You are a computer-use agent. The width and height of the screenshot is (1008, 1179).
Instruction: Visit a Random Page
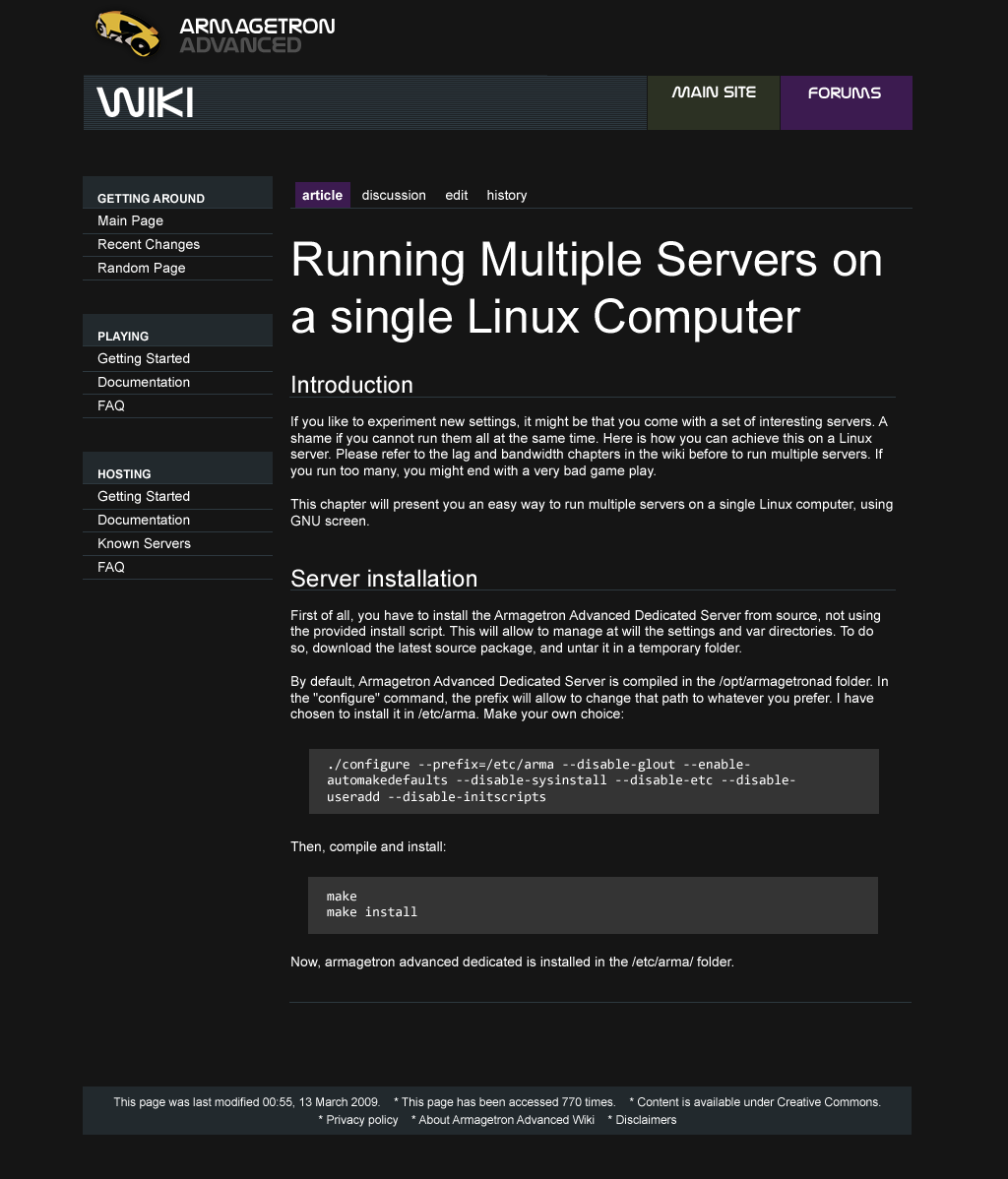click(142, 268)
